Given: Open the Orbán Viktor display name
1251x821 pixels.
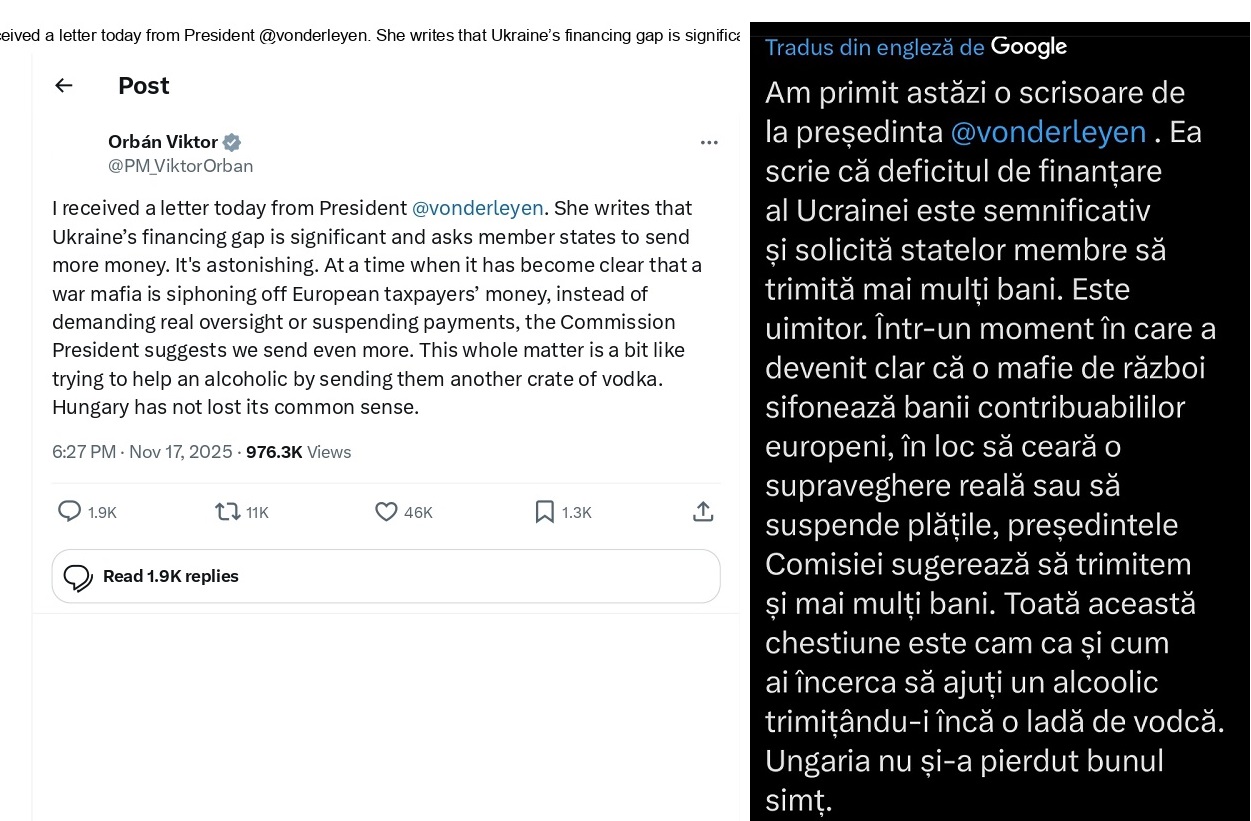Looking at the screenshot, I should click(x=162, y=142).
